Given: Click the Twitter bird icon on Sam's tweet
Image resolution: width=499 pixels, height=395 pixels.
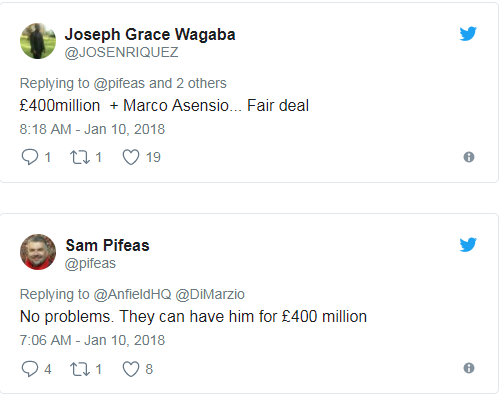Looking at the screenshot, I should tap(468, 245).
